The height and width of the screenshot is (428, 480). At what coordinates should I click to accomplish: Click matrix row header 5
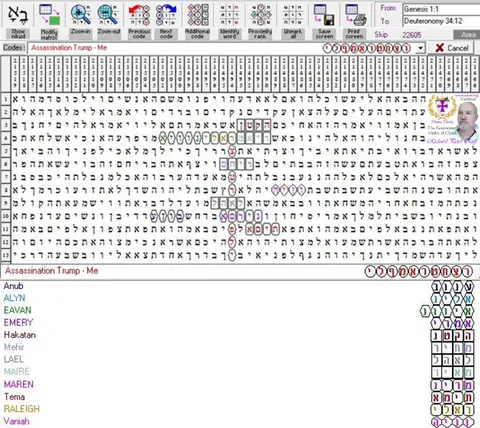(x=6, y=151)
